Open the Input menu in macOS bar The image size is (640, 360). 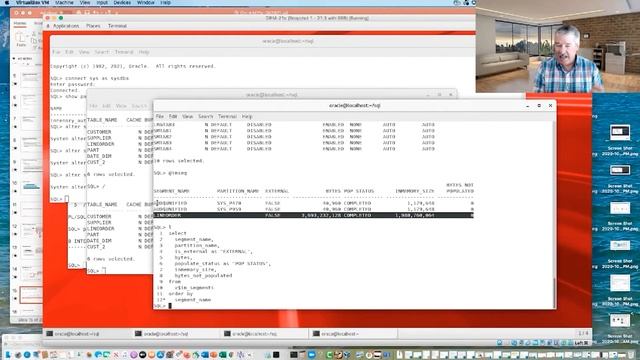pyautogui.click(x=102, y=2)
